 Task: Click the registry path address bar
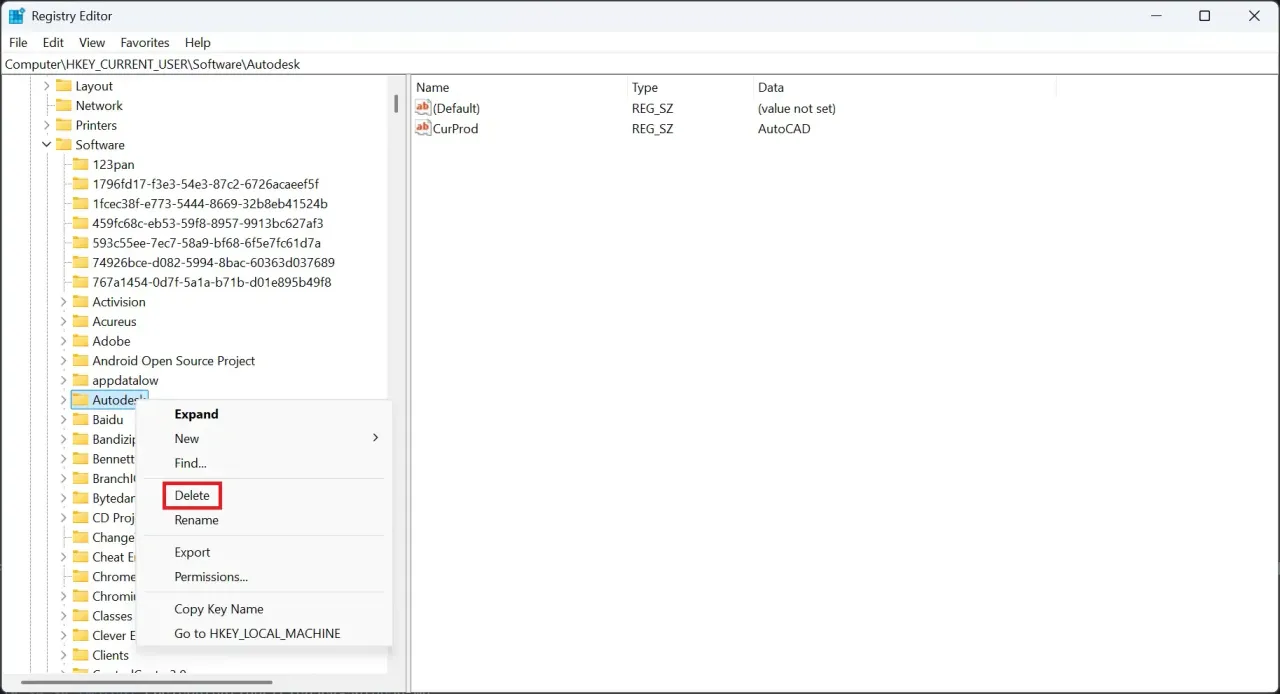(x=640, y=64)
